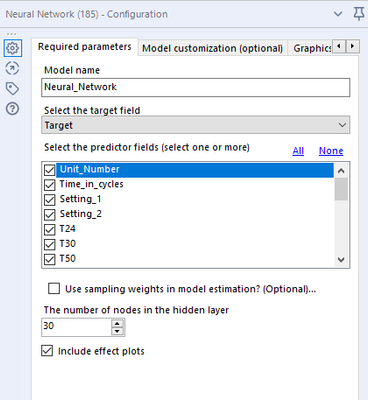Viewport: 368px width, 400px height.
Task: Click the Model name text field
Action: pos(196,87)
